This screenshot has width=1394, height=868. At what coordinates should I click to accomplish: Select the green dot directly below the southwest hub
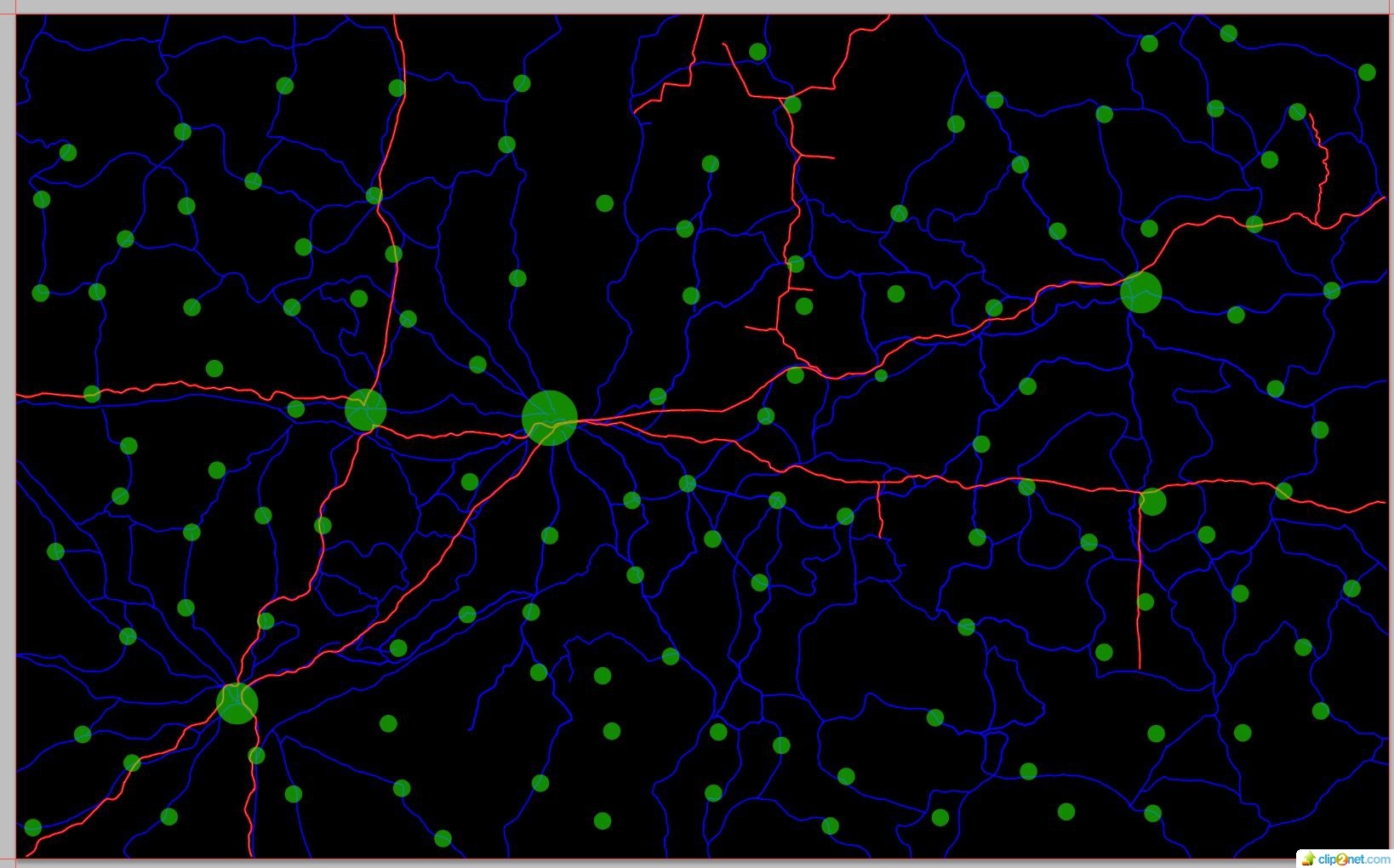point(256,756)
